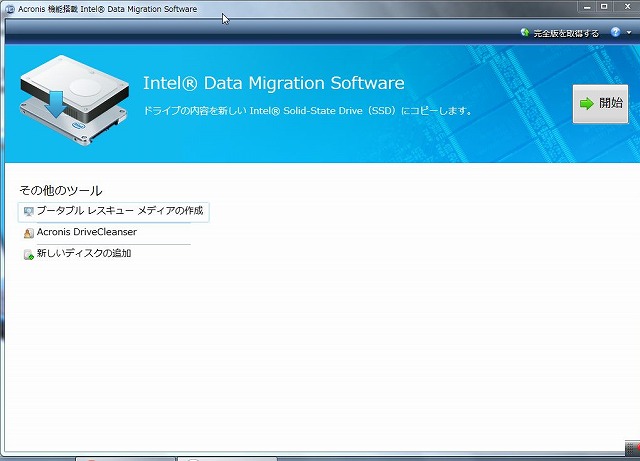Open the blue help question mark icon
The height and width of the screenshot is (461, 640).
(616, 32)
